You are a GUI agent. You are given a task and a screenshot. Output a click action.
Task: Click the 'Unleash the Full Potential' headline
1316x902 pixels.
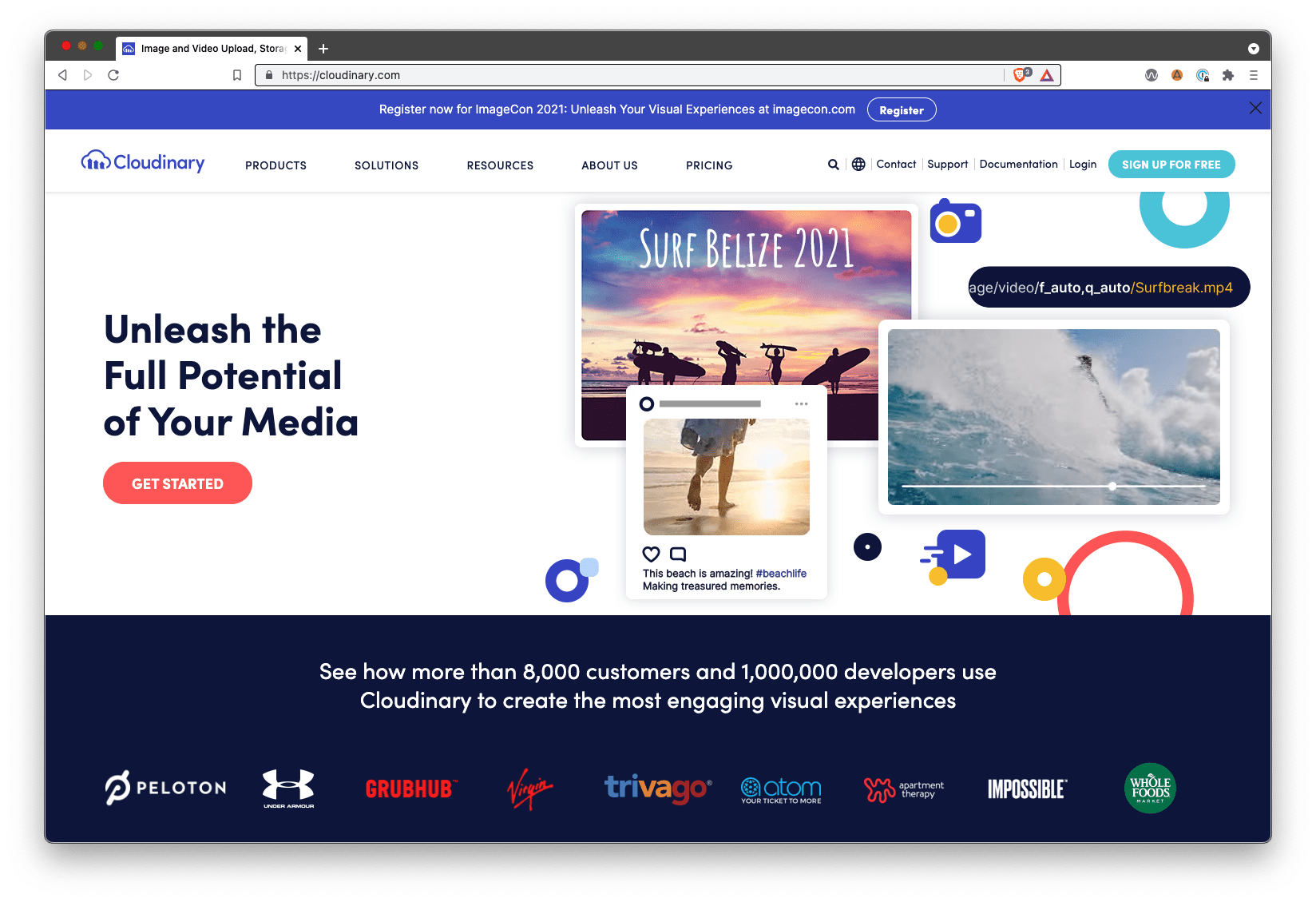[x=232, y=376]
